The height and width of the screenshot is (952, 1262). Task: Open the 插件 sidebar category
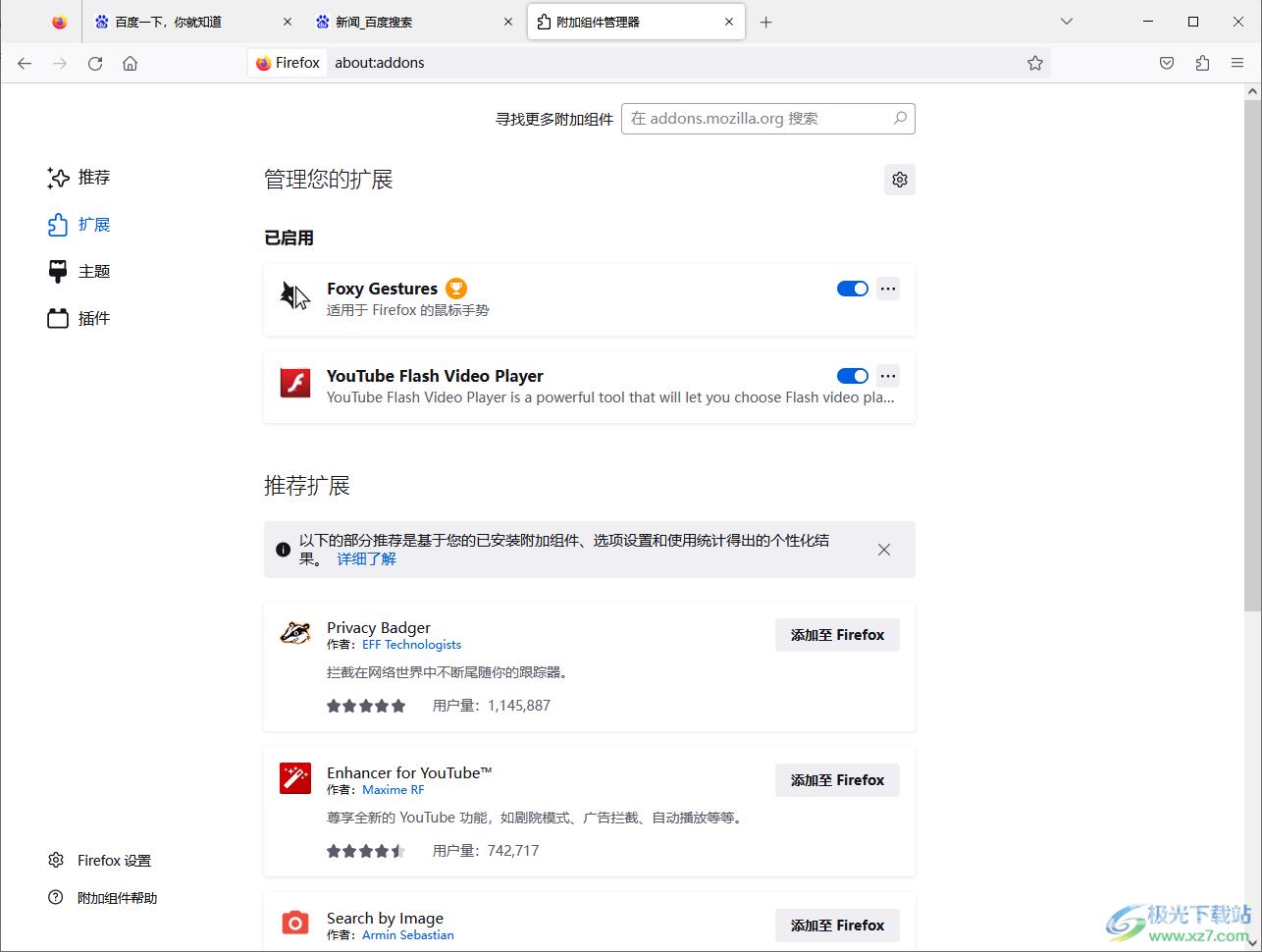pyautogui.click(x=79, y=319)
